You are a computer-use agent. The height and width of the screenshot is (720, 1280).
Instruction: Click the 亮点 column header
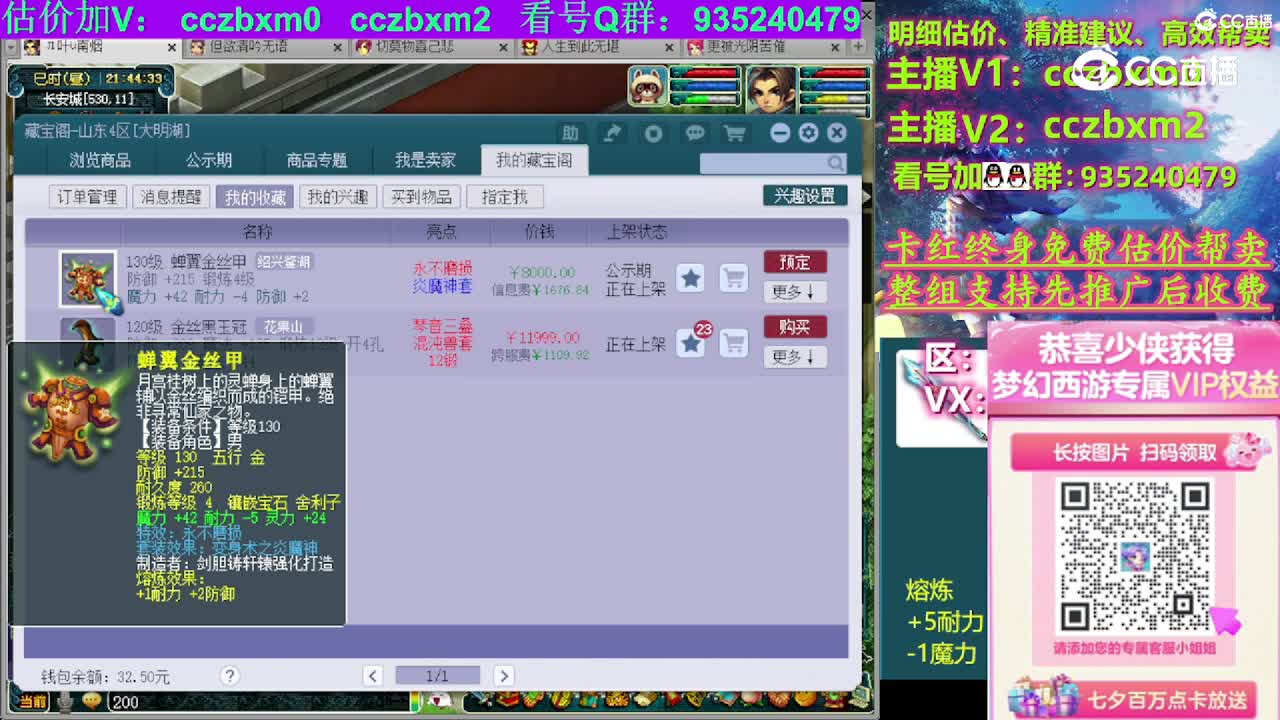click(x=441, y=232)
